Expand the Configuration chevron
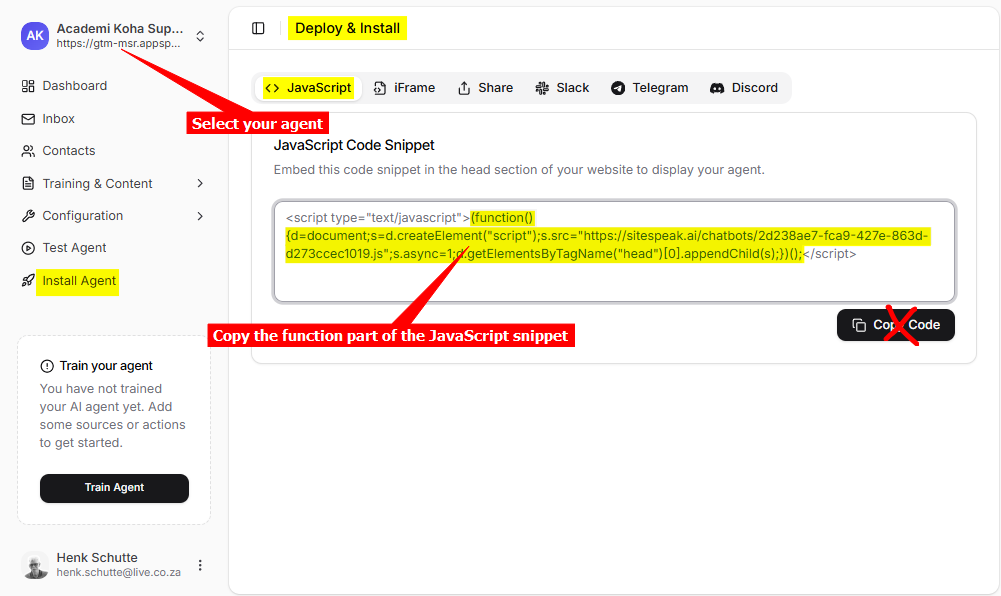The height and width of the screenshot is (596, 1001). (x=200, y=216)
